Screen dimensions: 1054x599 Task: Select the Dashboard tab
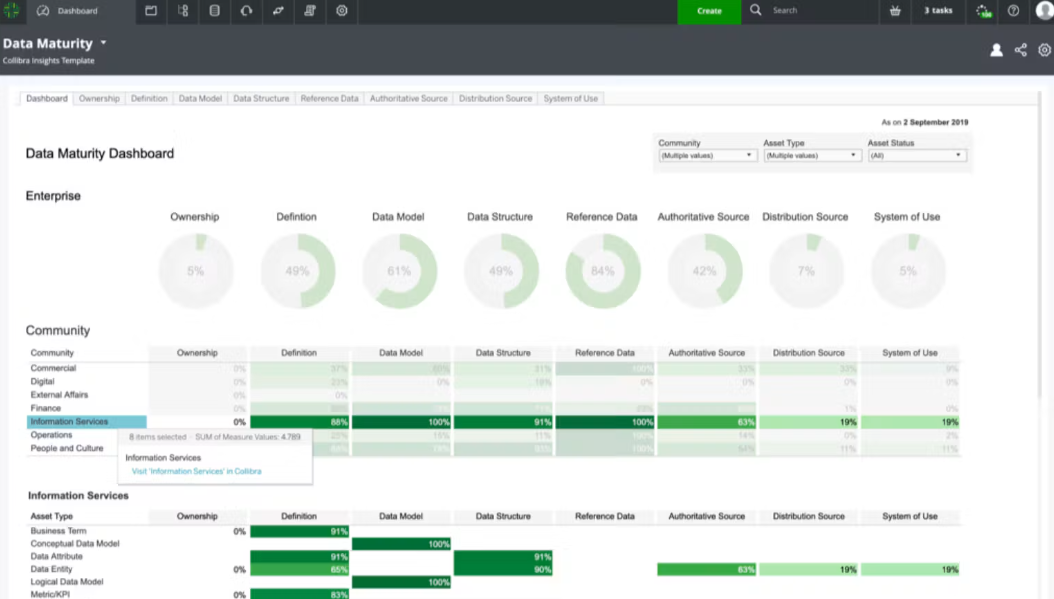point(46,98)
